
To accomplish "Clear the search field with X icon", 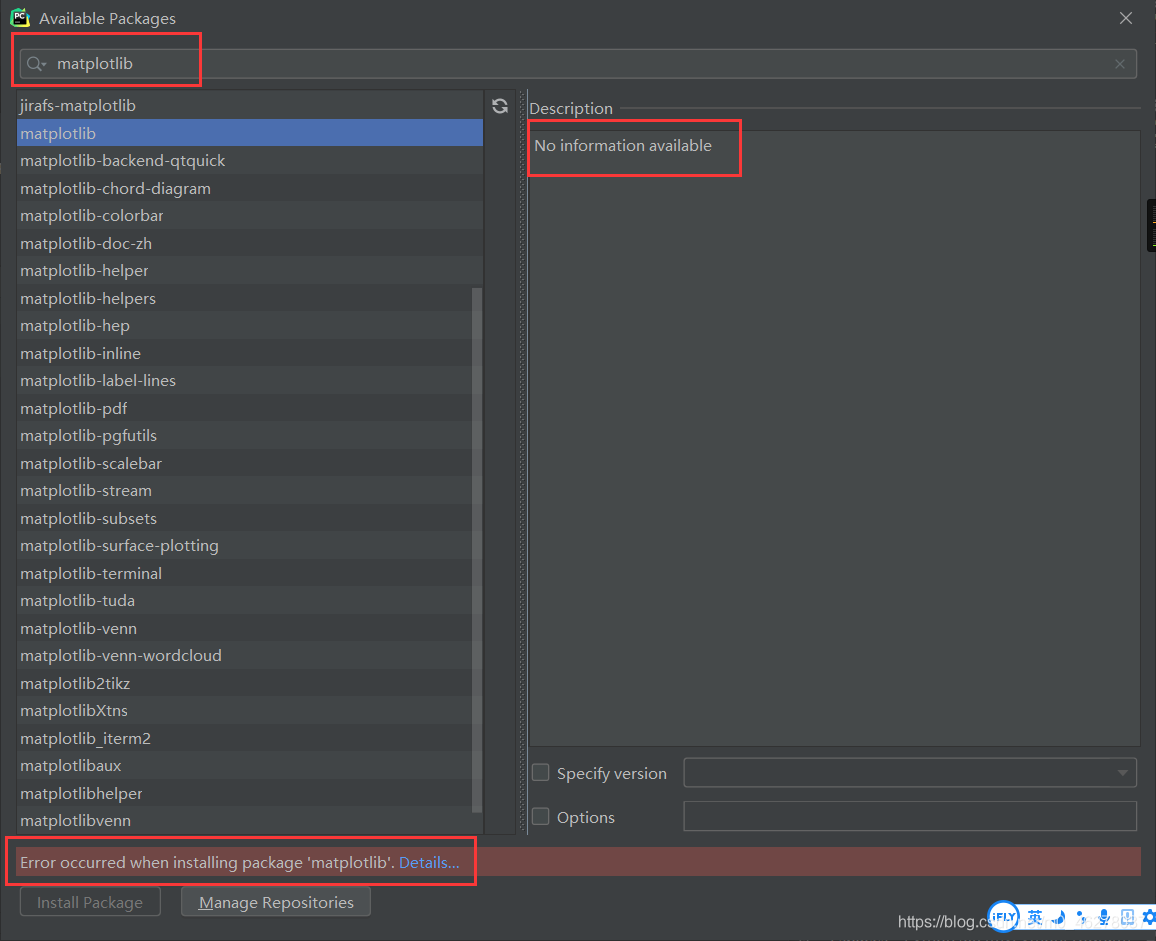I will click(1120, 64).
